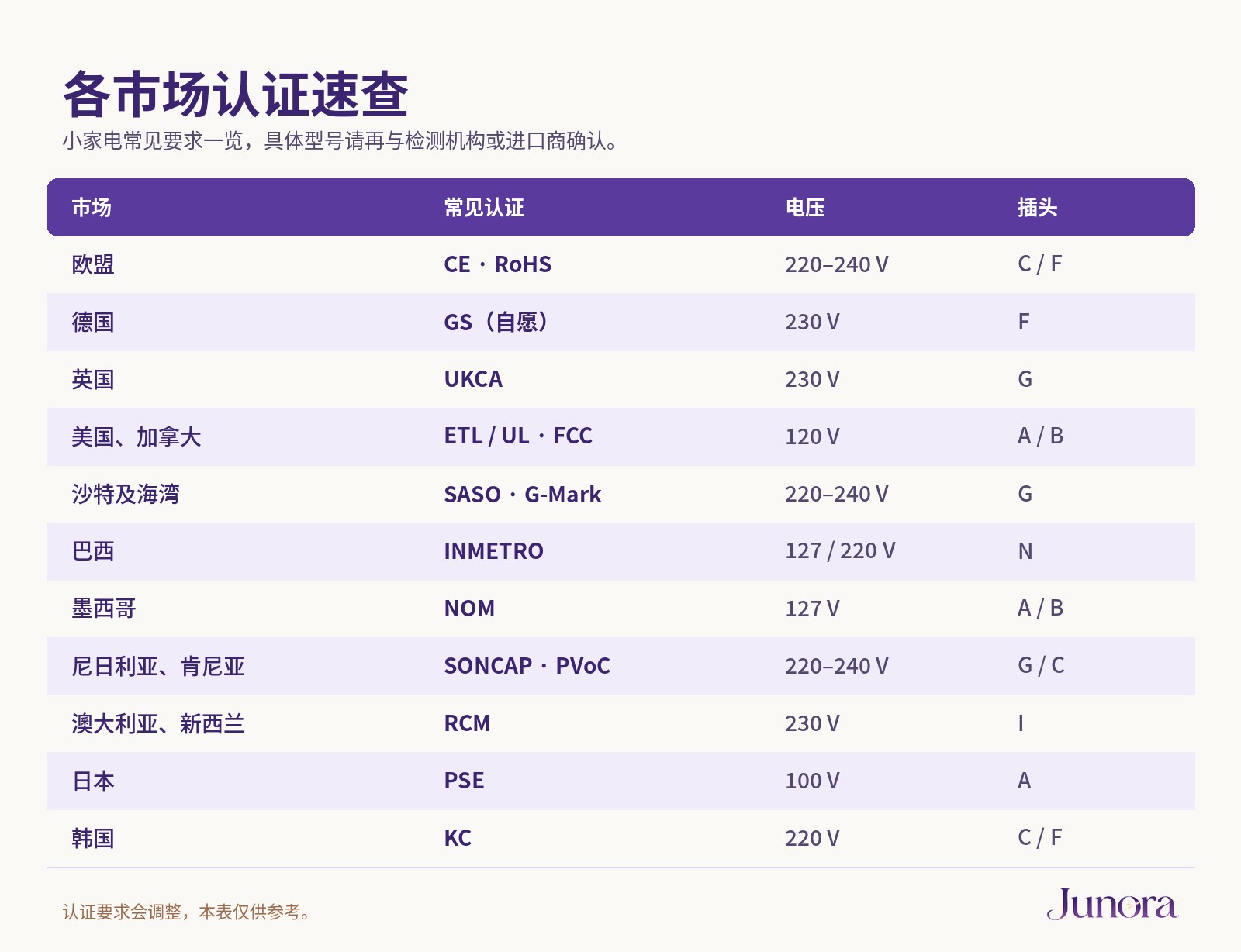Click the 电压 column header
1241x952 pixels.
(x=805, y=208)
